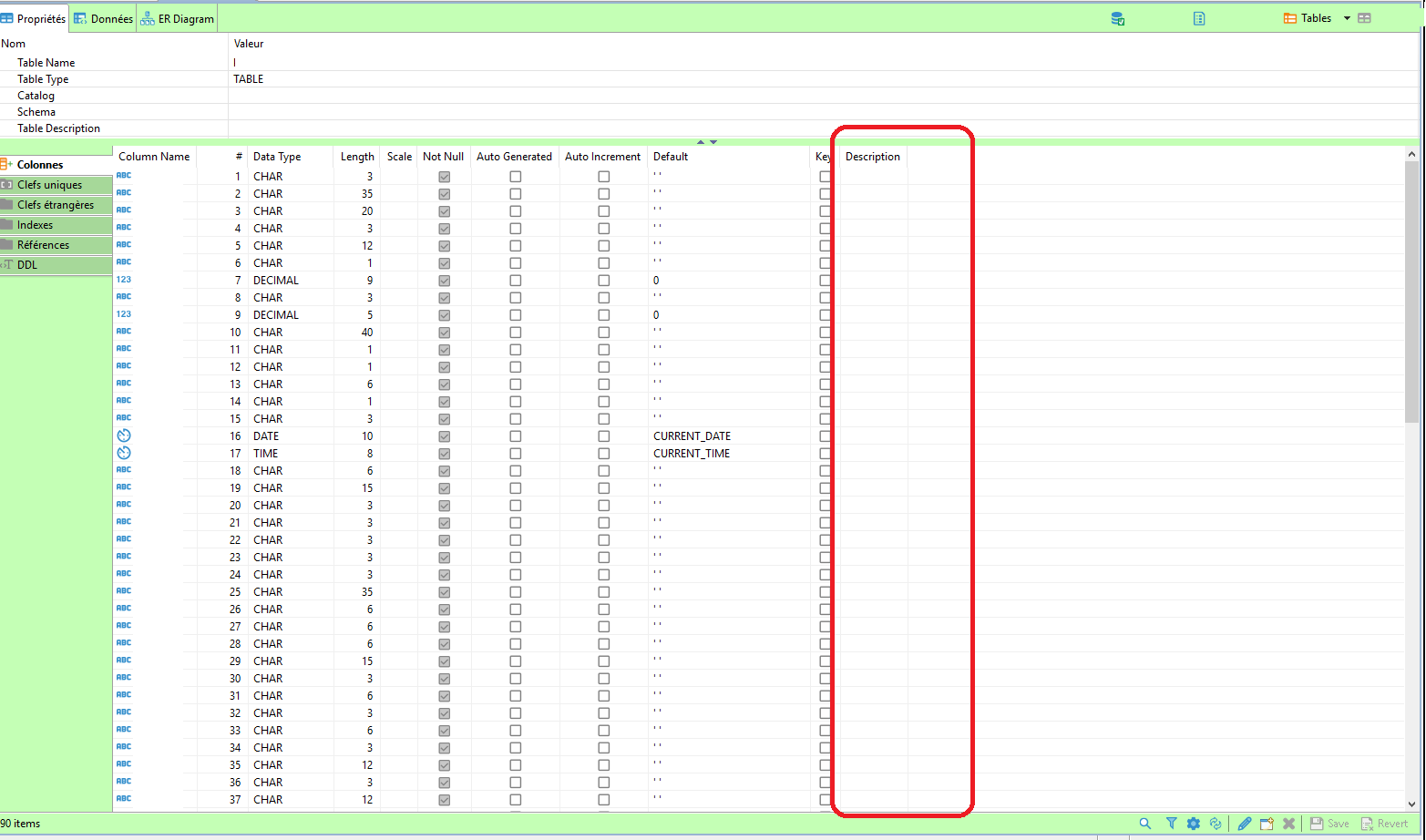Refresh the table data with the refresh icon
The width and height of the screenshot is (1426, 840).
[x=1216, y=823]
